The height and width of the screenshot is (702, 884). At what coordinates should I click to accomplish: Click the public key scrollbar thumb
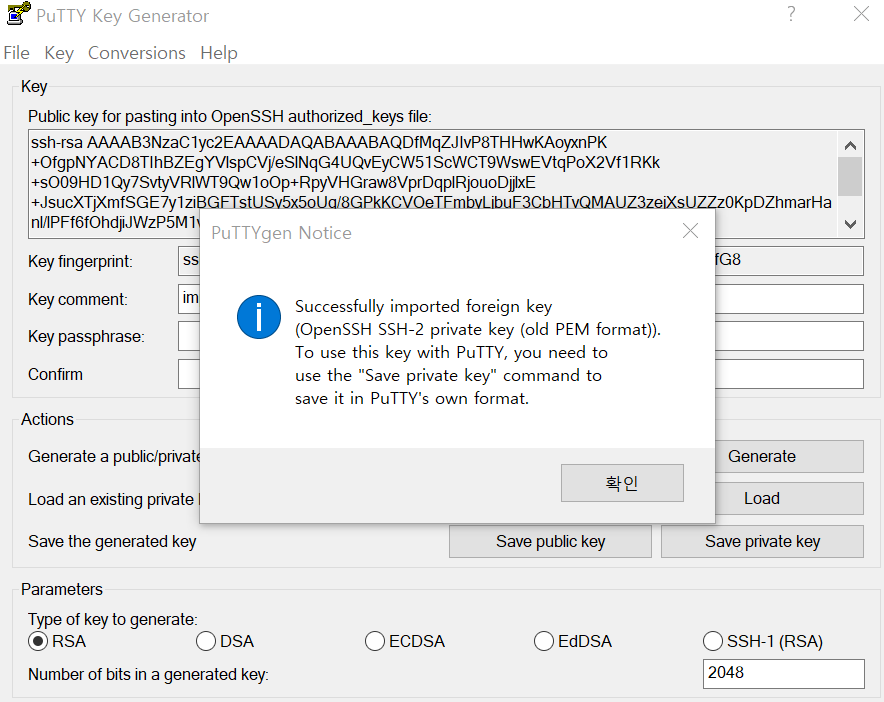point(851,176)
